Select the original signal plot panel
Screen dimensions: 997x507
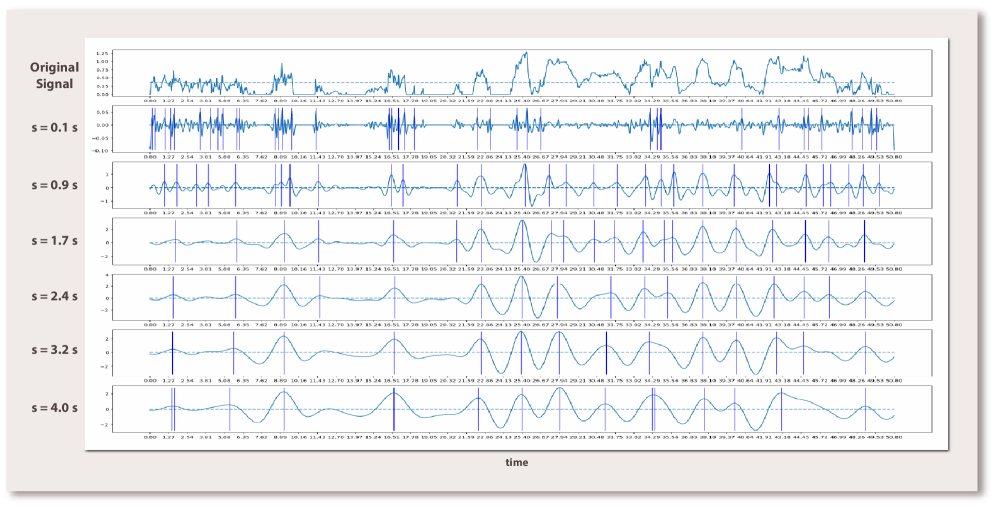click(x=520, y=73)
